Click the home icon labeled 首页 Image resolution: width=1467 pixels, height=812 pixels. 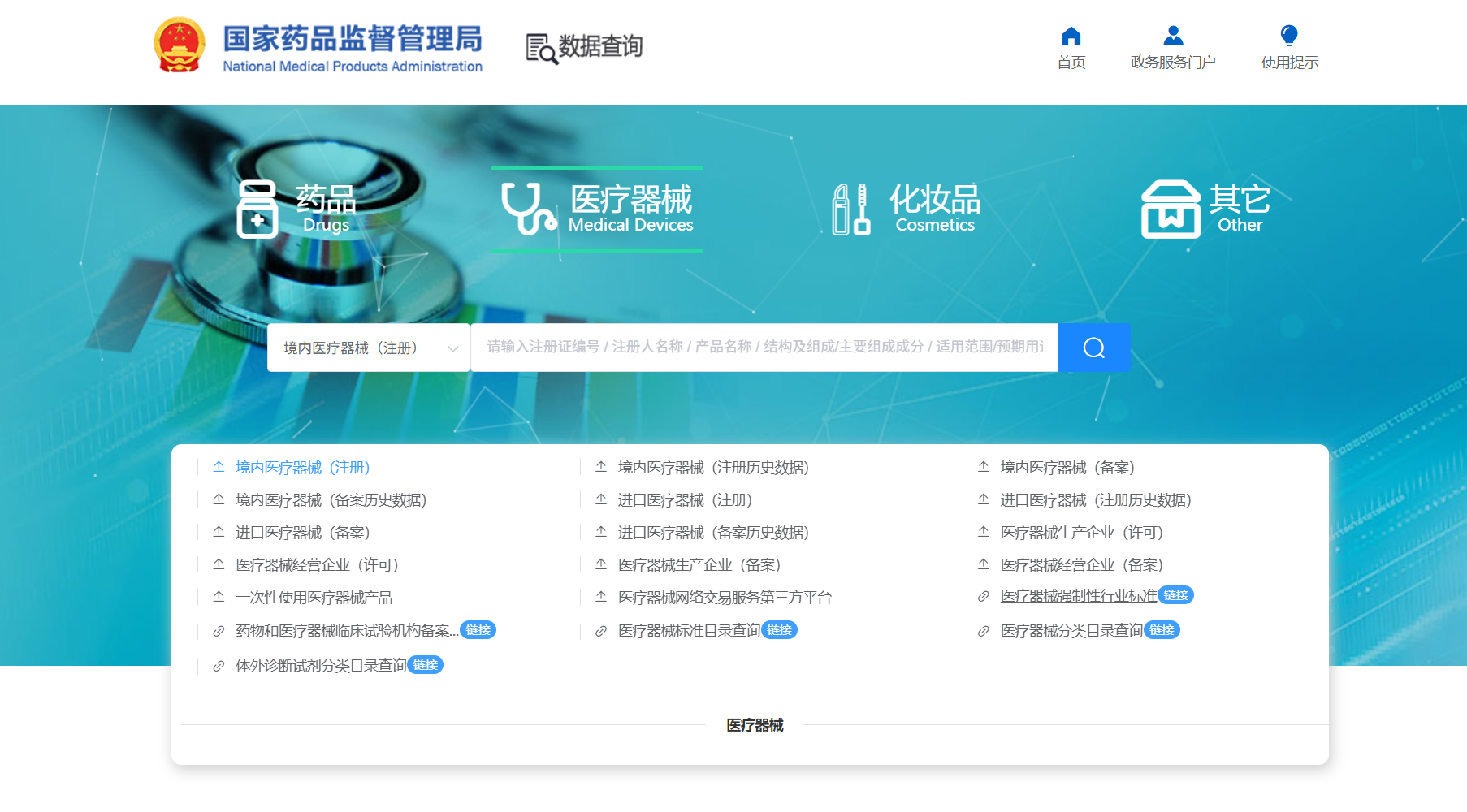[1071, 37]
